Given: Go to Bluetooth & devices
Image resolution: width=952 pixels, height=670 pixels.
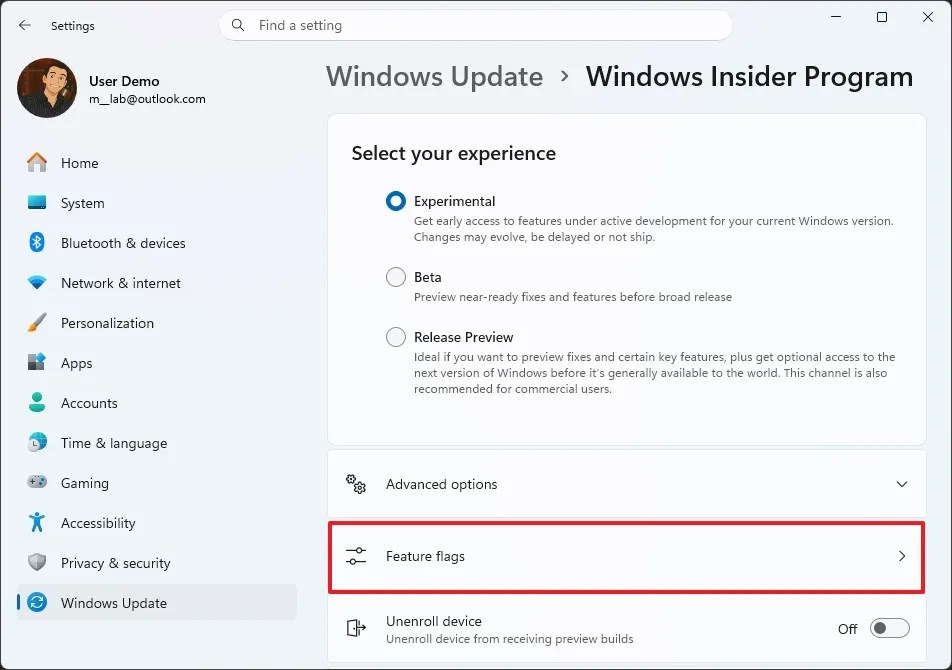Looking at the screenshot, I should 157,243.
